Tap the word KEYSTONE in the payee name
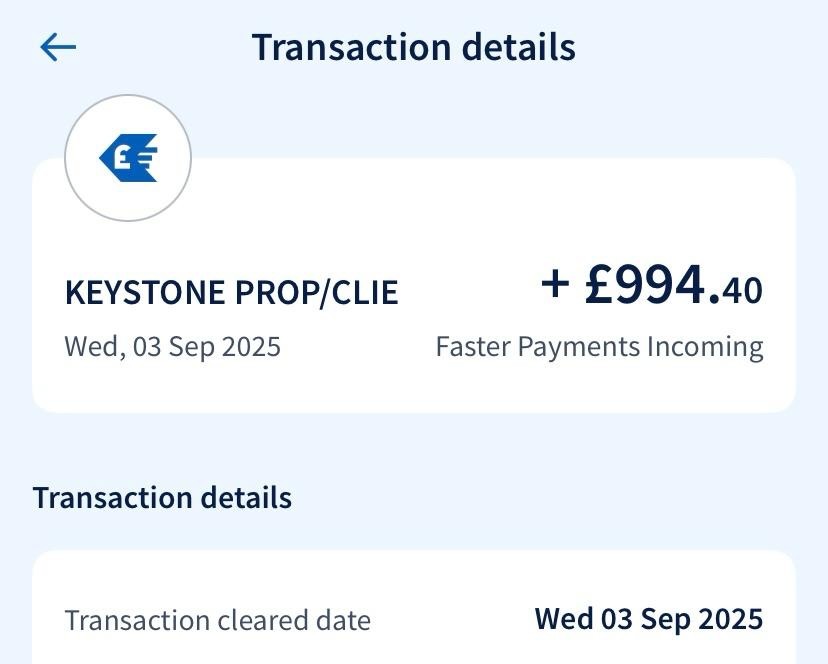828x664 pixels. point(147,292)
